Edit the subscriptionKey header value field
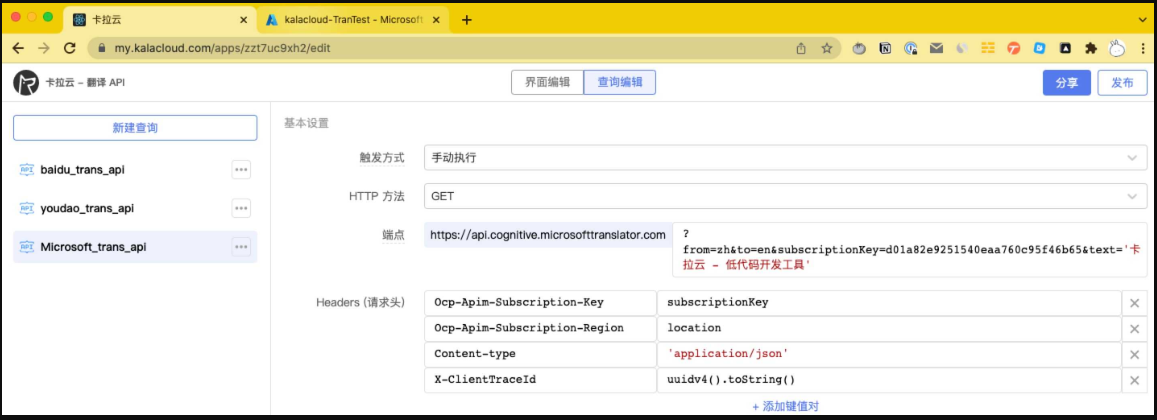Viewport: 1157px width, 420px height. [x=888, y=303]
